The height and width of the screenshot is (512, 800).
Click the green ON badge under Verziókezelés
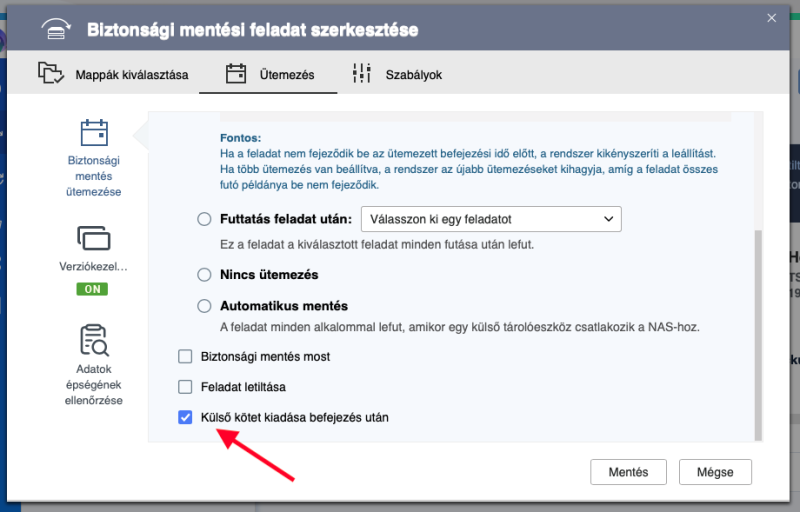(x=92, y=289)
